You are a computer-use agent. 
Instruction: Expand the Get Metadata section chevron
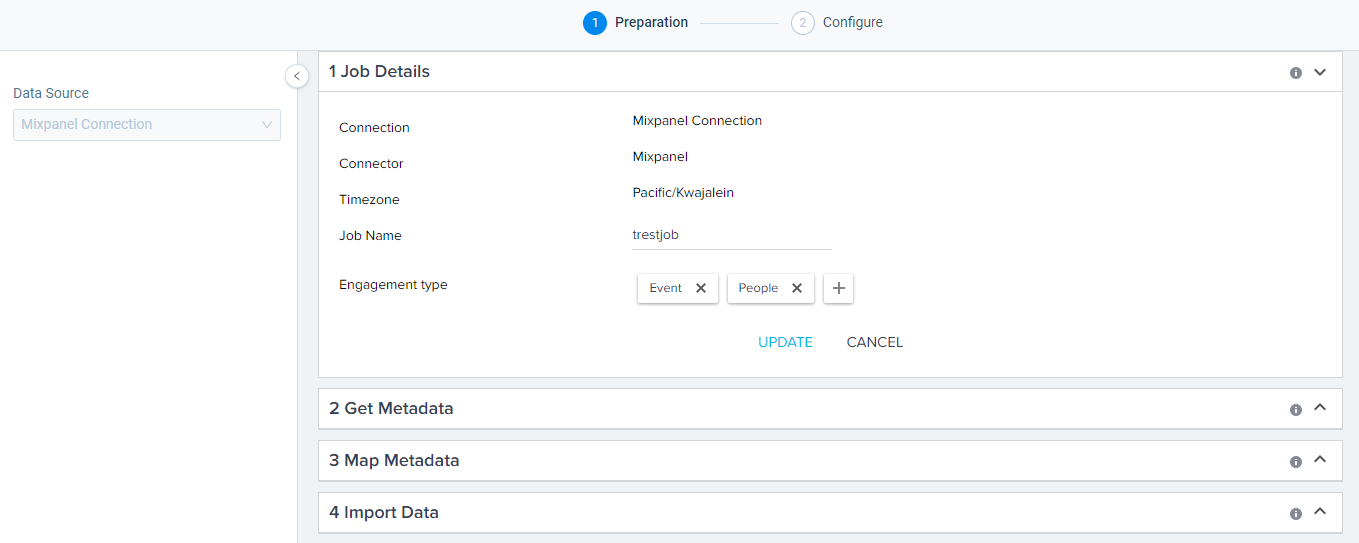pos(1320,408)
